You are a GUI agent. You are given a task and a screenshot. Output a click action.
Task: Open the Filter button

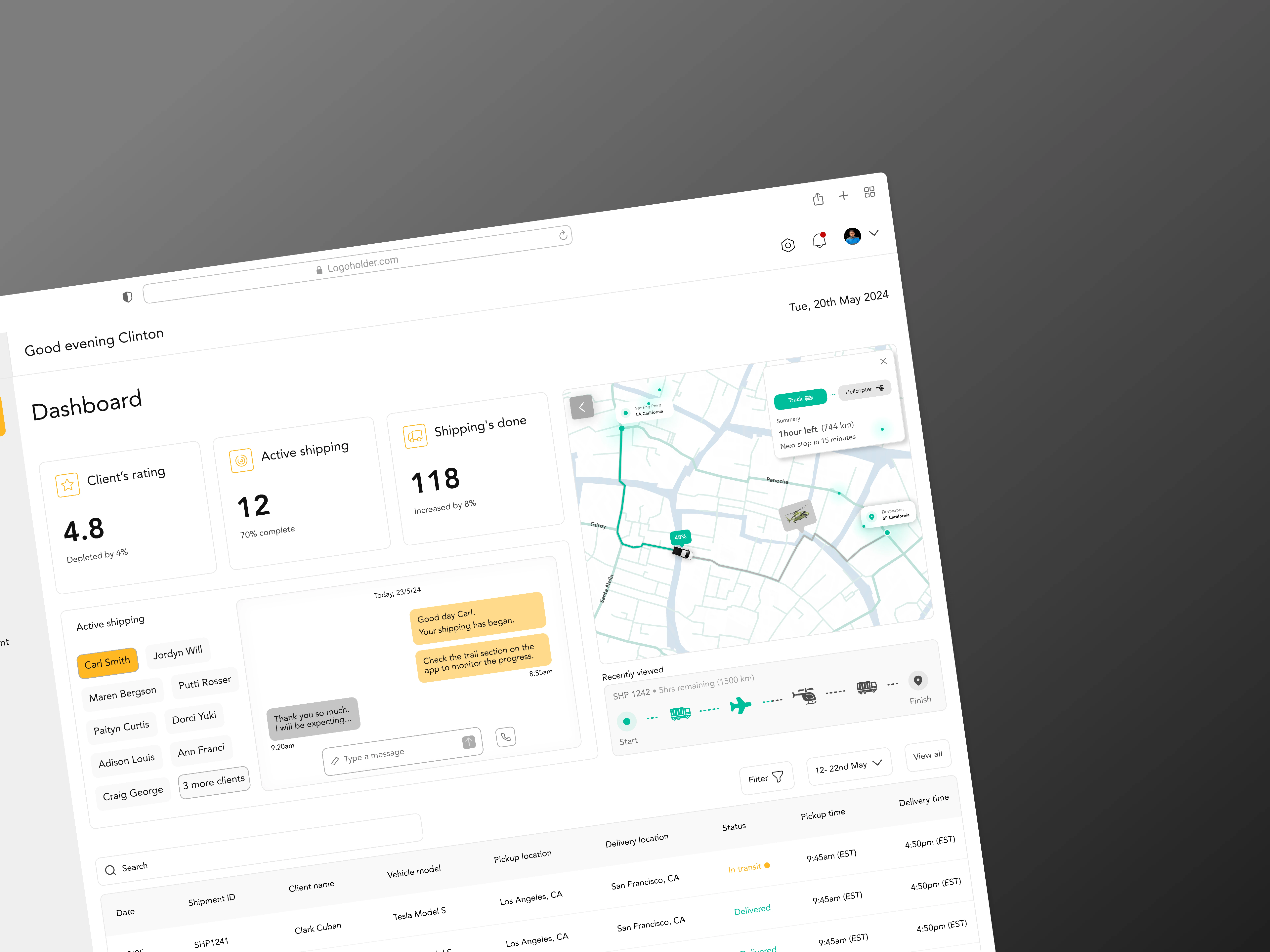[766, 778]
